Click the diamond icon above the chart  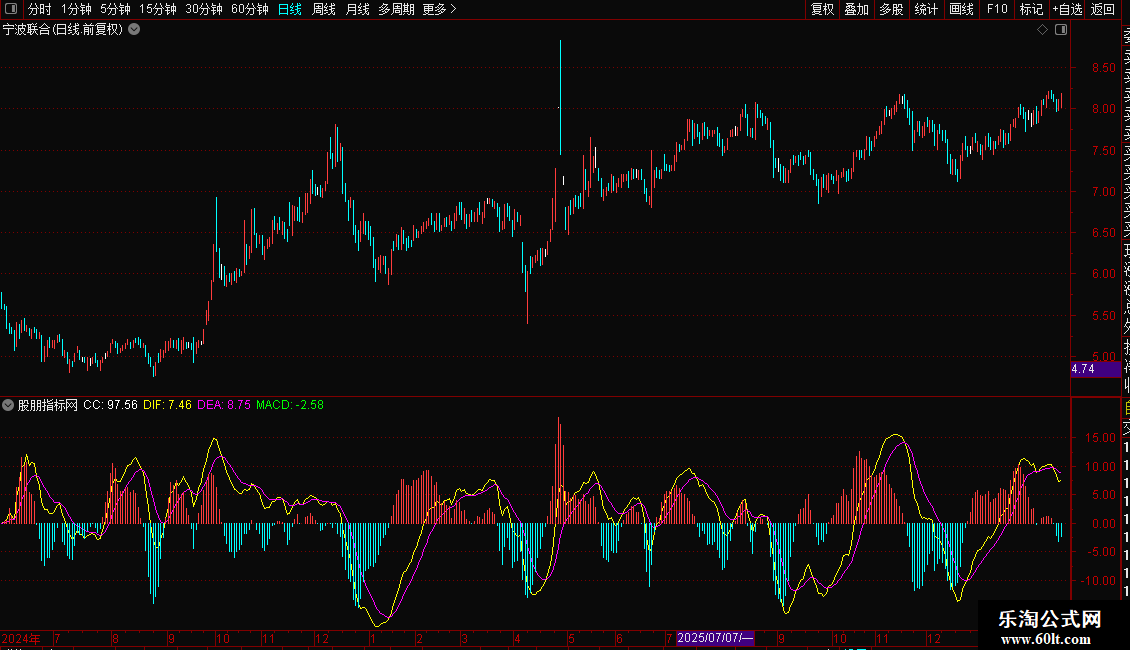1042,30
